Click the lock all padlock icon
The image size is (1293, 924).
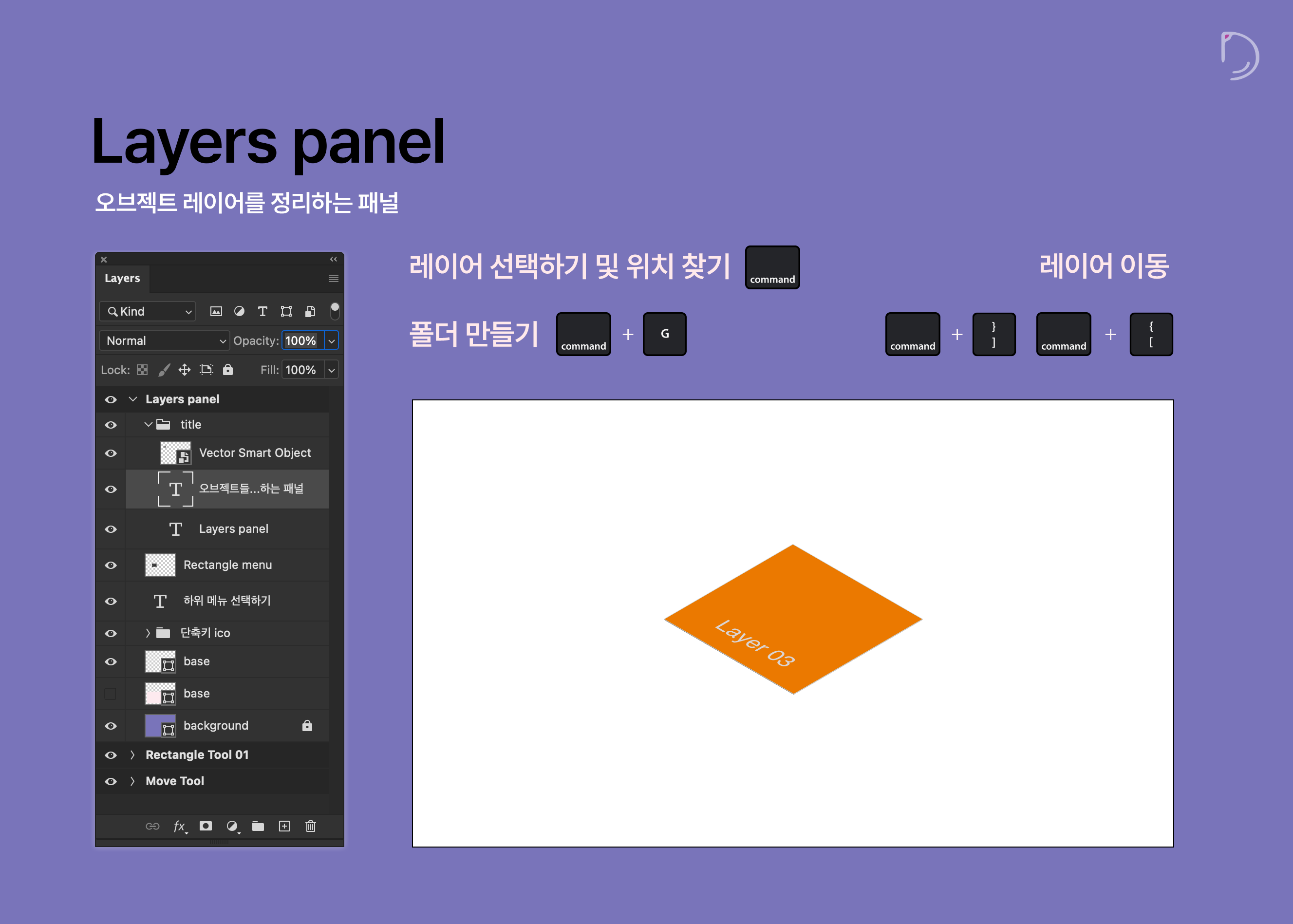(227, 370)
